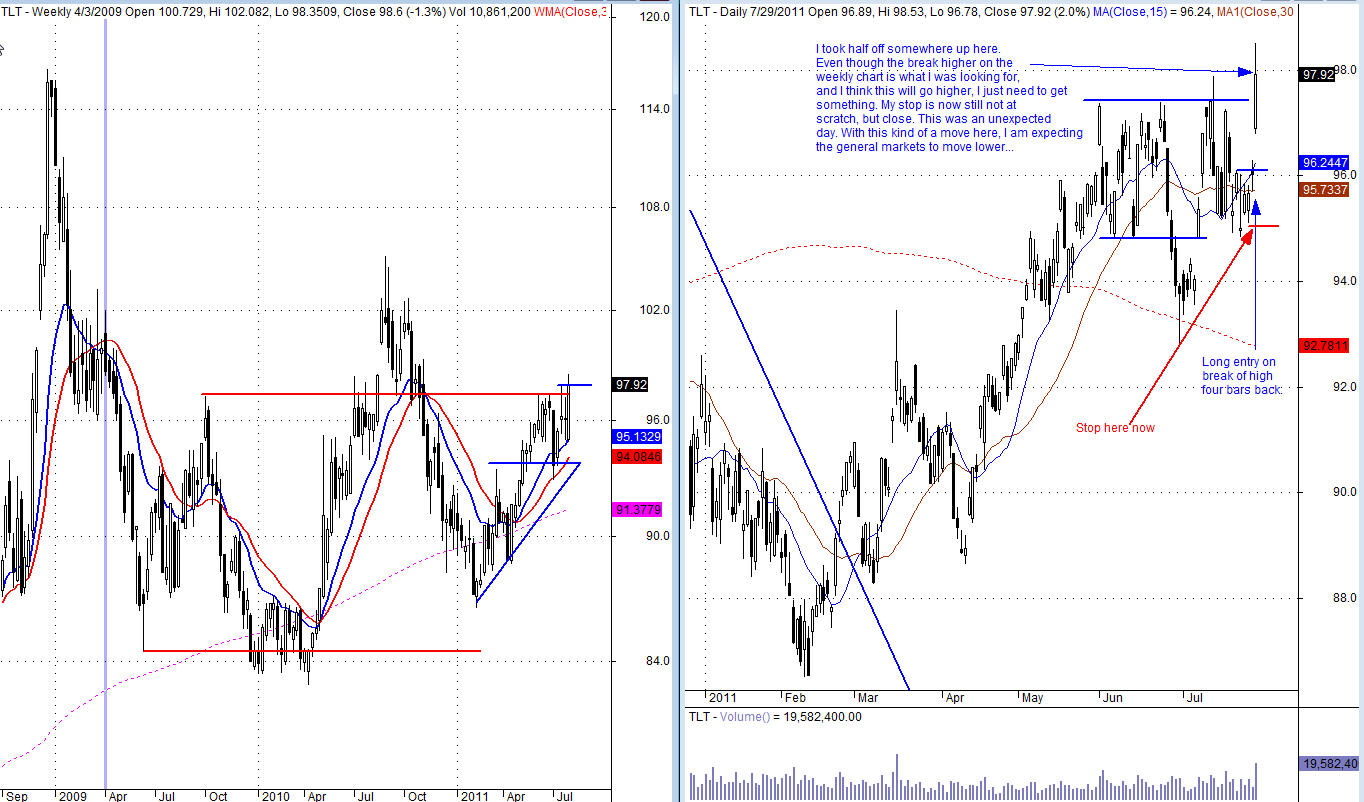This screenshot has width=1364, height=802.
Task: Click the red WMA(Close indicator label
Action: coord(568,12)
